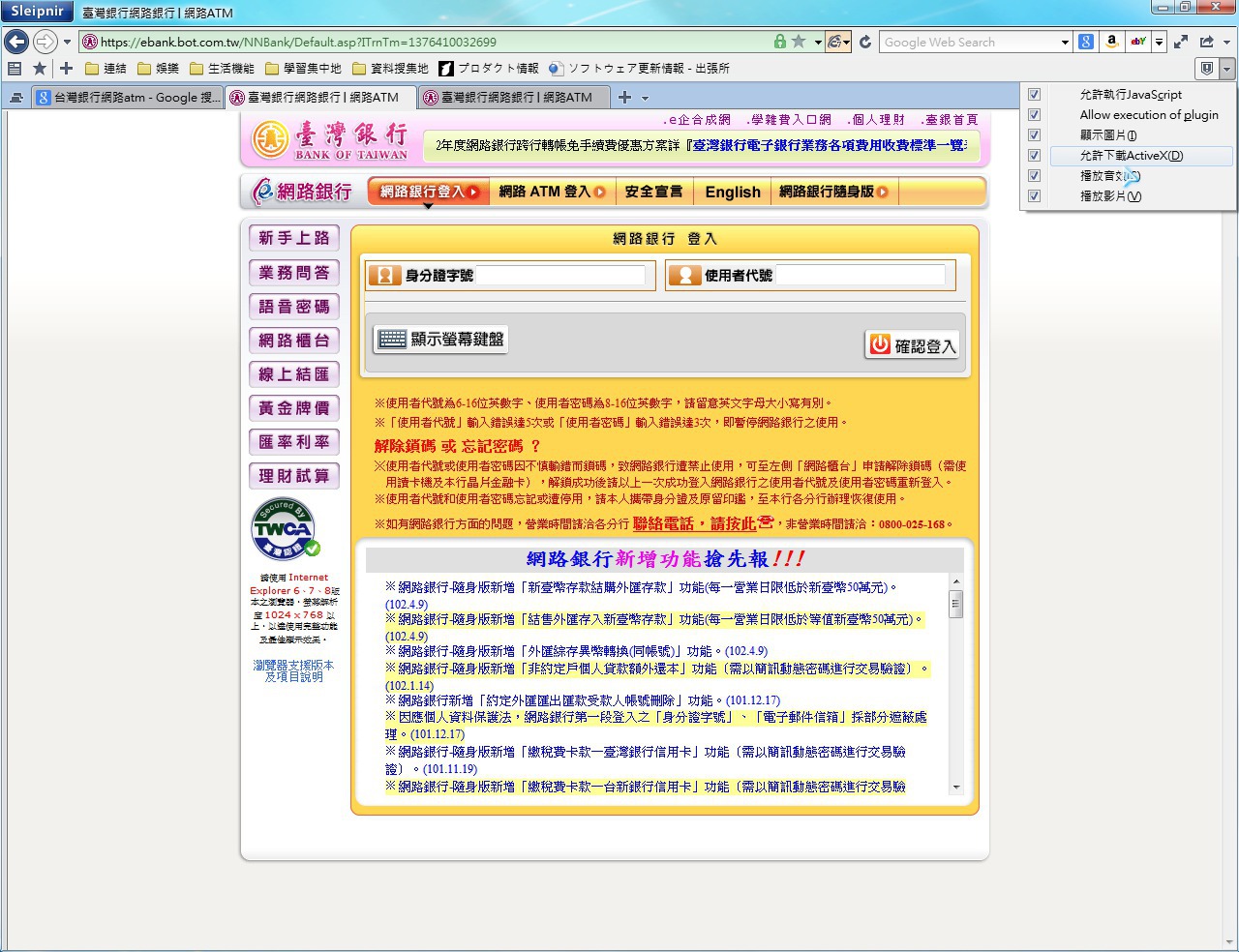Click the 黃金牌價 sidebar button
The height and width of the screenshot is (952, 1239).
pos(294,408)
